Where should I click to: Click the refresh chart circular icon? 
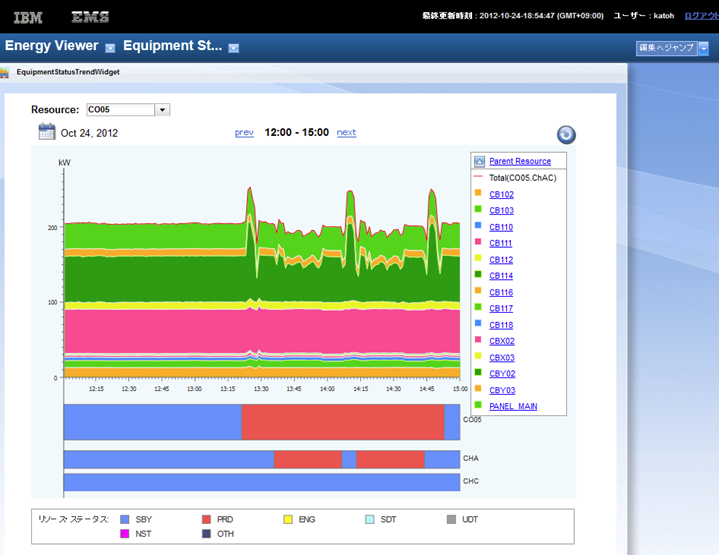click(566, 135)
